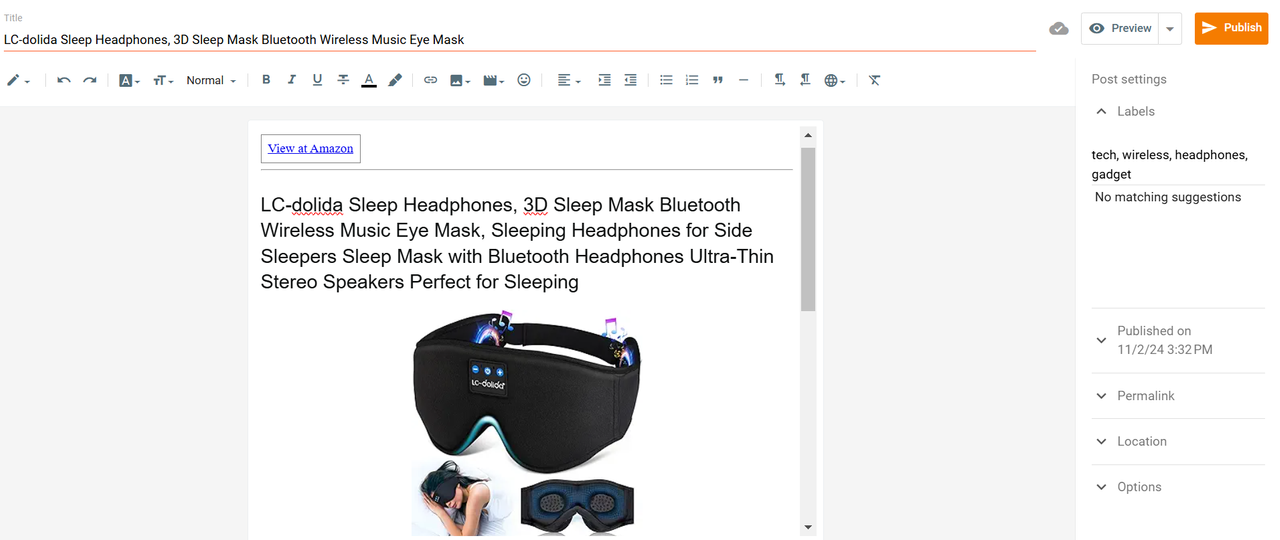The height and width of the screenshot is (540, 1280).
Task: Publish the post
Action: [1231, 28]
